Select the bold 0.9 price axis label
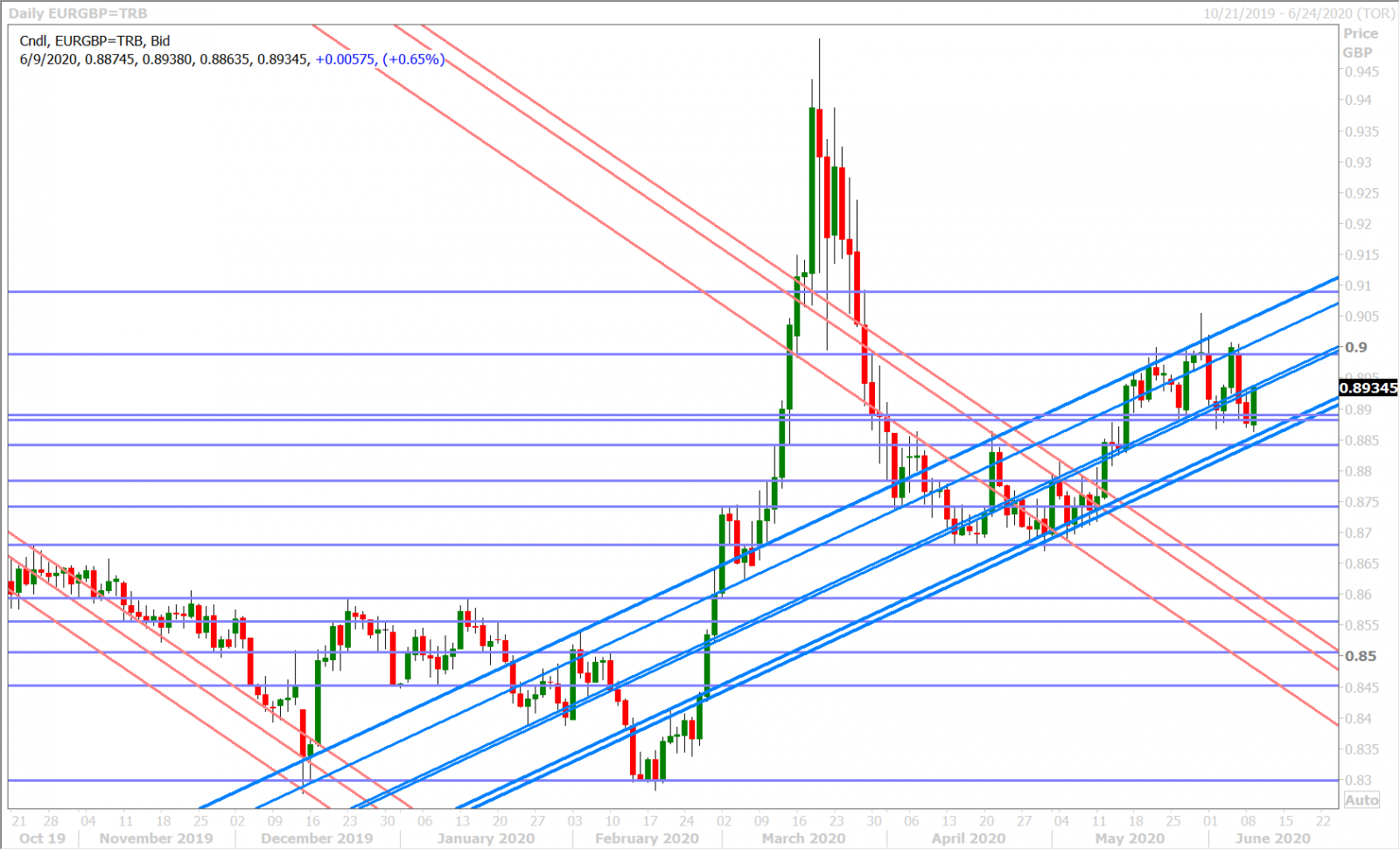This screenshot has height=850, width=1400. (x=1355, y=347)
